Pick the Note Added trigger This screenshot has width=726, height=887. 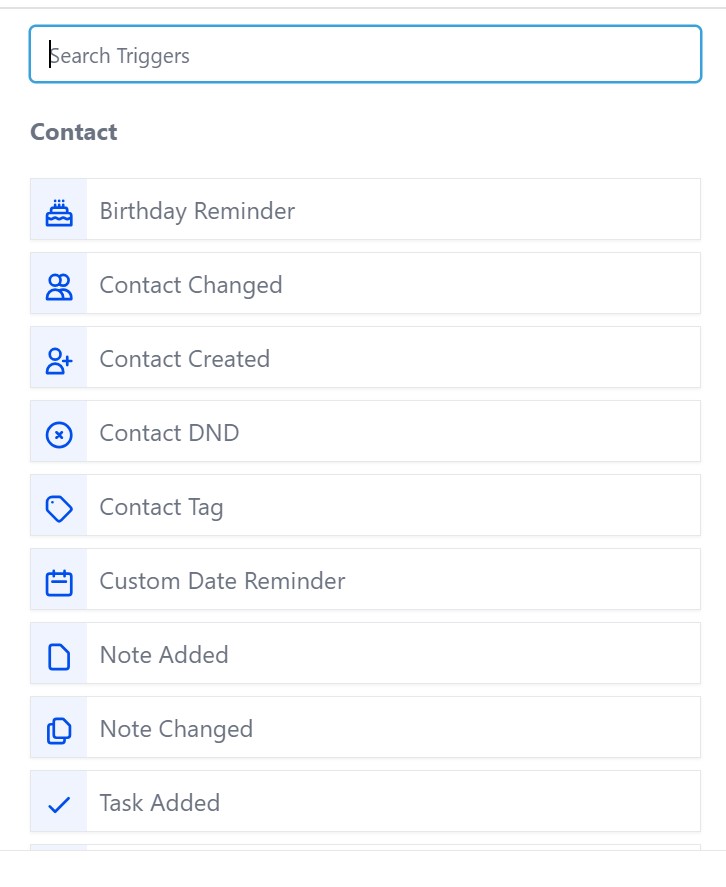tap(164, 655)
